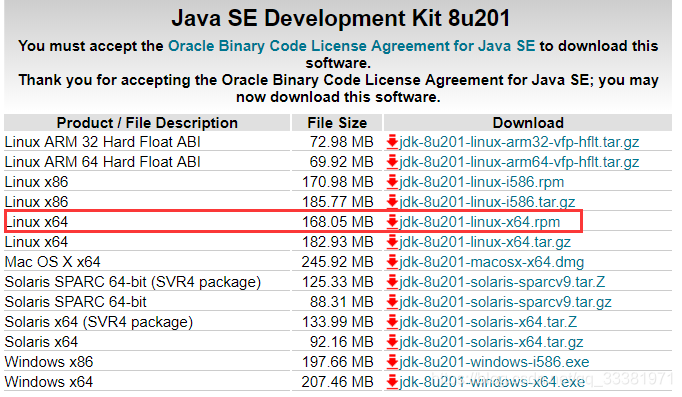Viewport: 682px width, 397px height.
Task: Download jdk-8u201-windows-x64.exe file link
Action: tap(492, 382)
